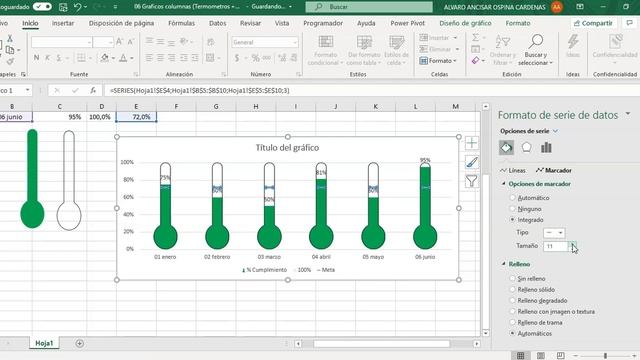
Task: Click the AutoSum sigma icon
Action: coord(476,38)
